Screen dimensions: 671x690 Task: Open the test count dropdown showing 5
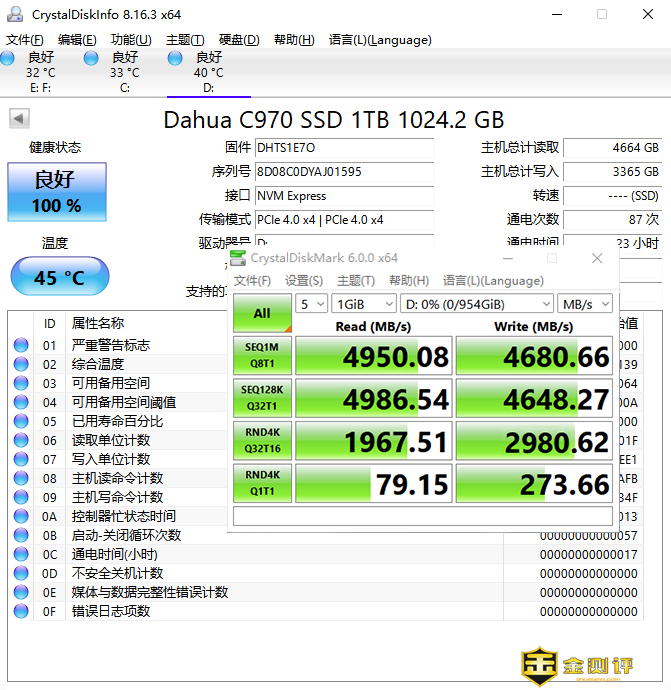pyautogui.click(x=312, y=304)
